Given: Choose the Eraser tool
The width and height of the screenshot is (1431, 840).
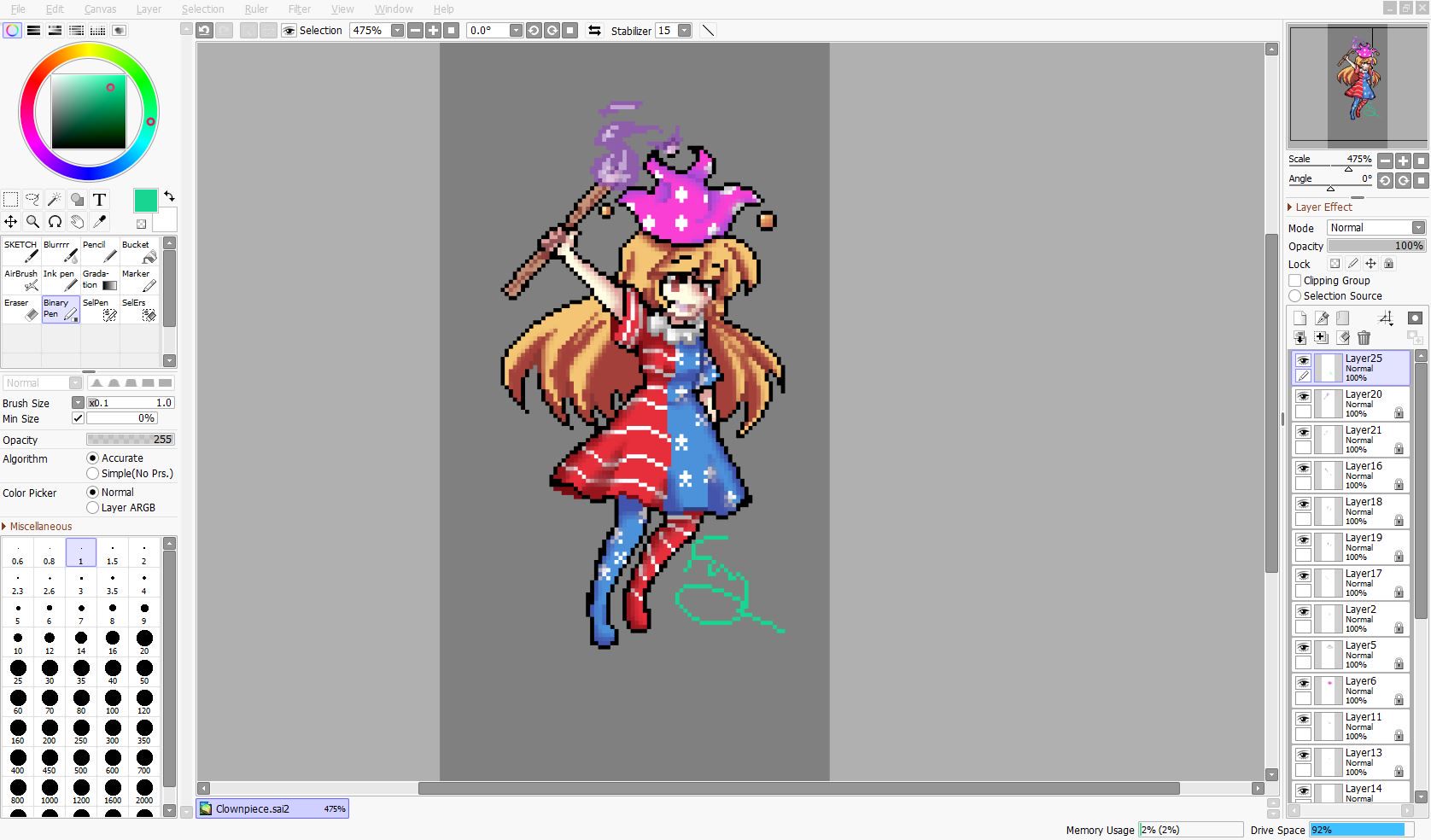Looking at the screenshot, I should click(x=21, y=310).
